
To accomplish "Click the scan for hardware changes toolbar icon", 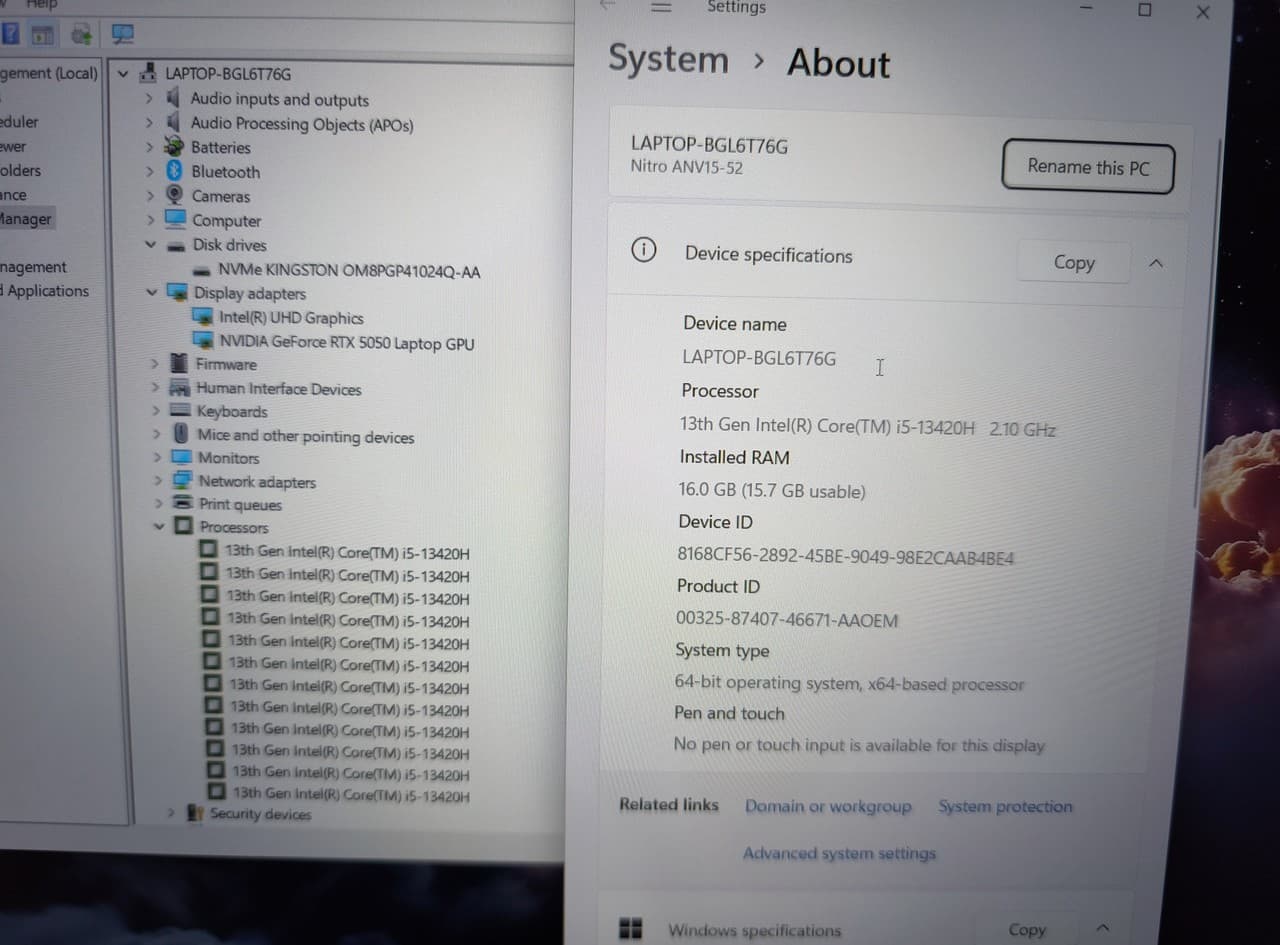I will (123, 34).
